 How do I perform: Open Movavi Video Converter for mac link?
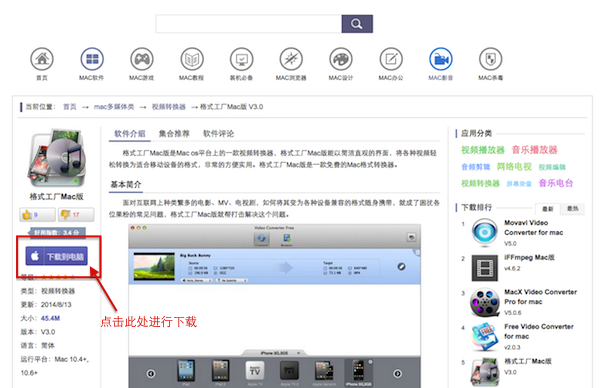[x=533, y=228]
